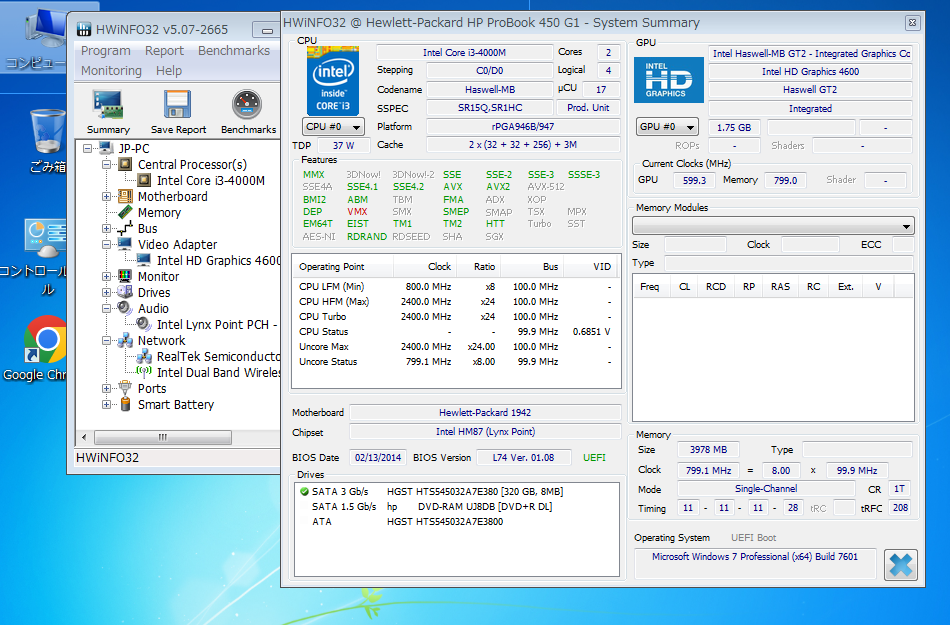Click the Prod. Unit button

[588, 108]
